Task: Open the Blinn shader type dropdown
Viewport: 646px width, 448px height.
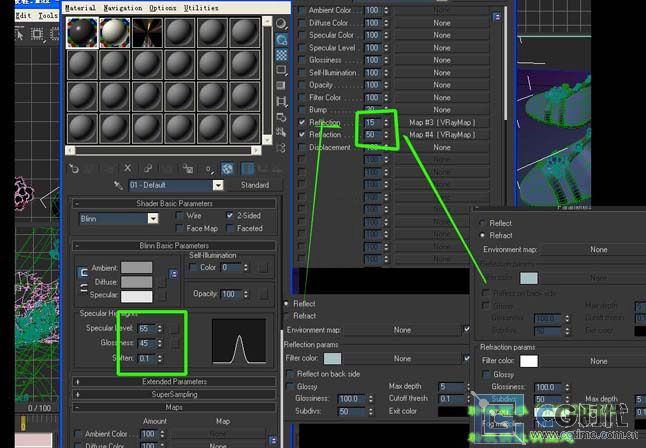Action: pyautogui.click(x=153, y=218)
